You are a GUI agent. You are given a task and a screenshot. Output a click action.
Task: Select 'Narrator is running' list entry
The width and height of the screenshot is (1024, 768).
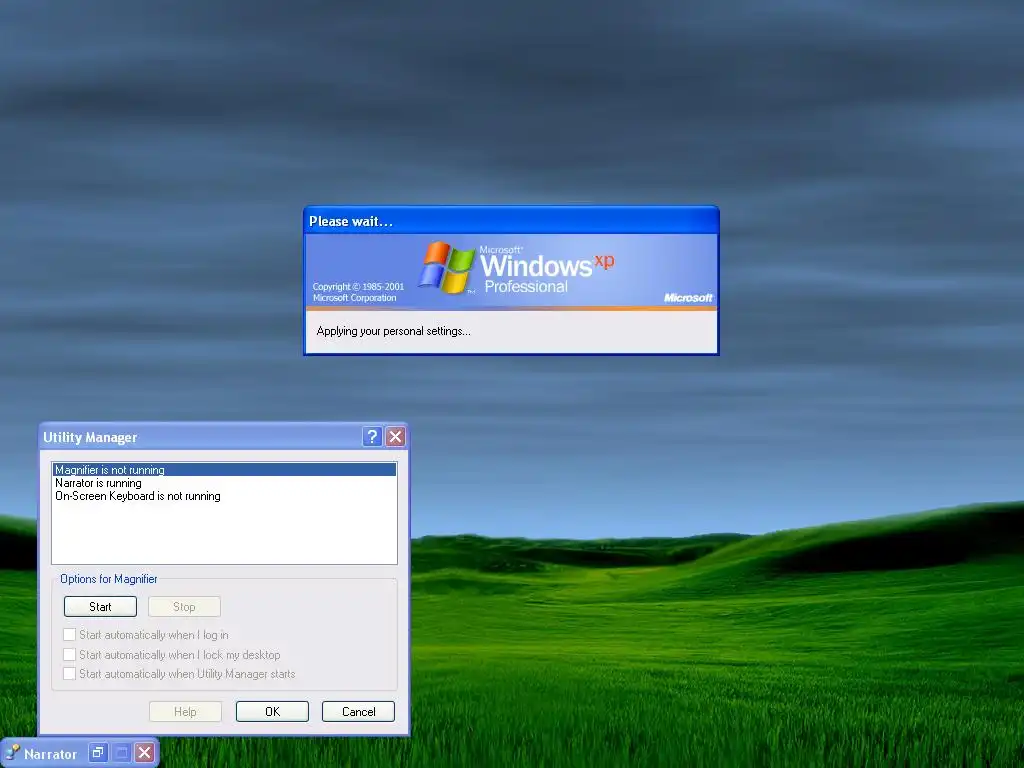pos(224,483)
